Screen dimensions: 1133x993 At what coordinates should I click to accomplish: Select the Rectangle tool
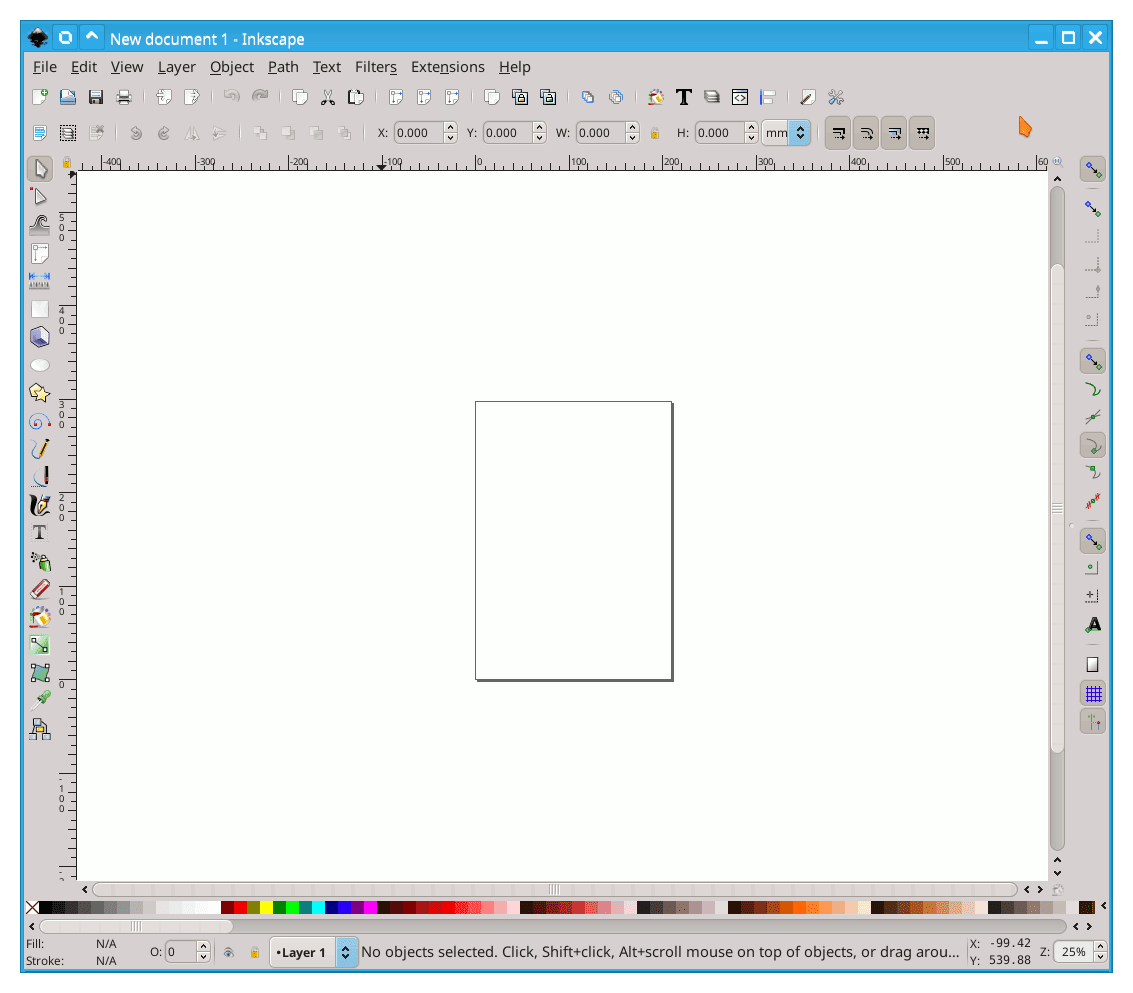click(x=40, y=309)
